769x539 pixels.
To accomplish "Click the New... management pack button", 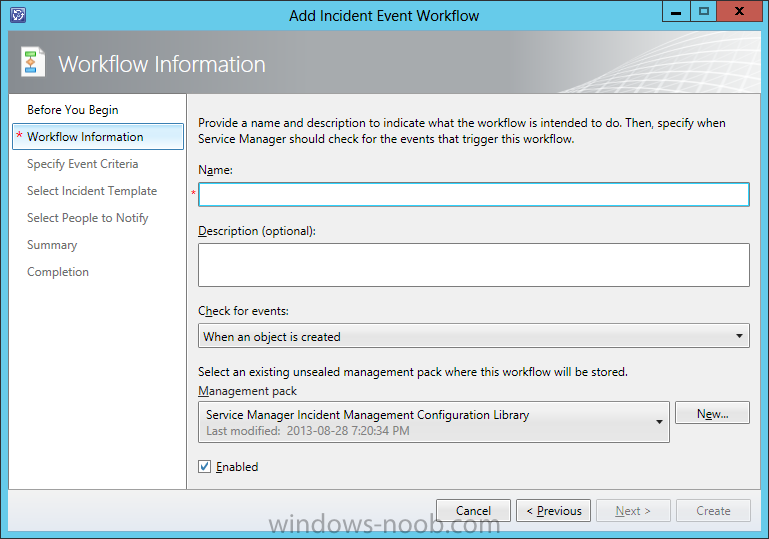I will pyautogui.click(x=712, y=413).
